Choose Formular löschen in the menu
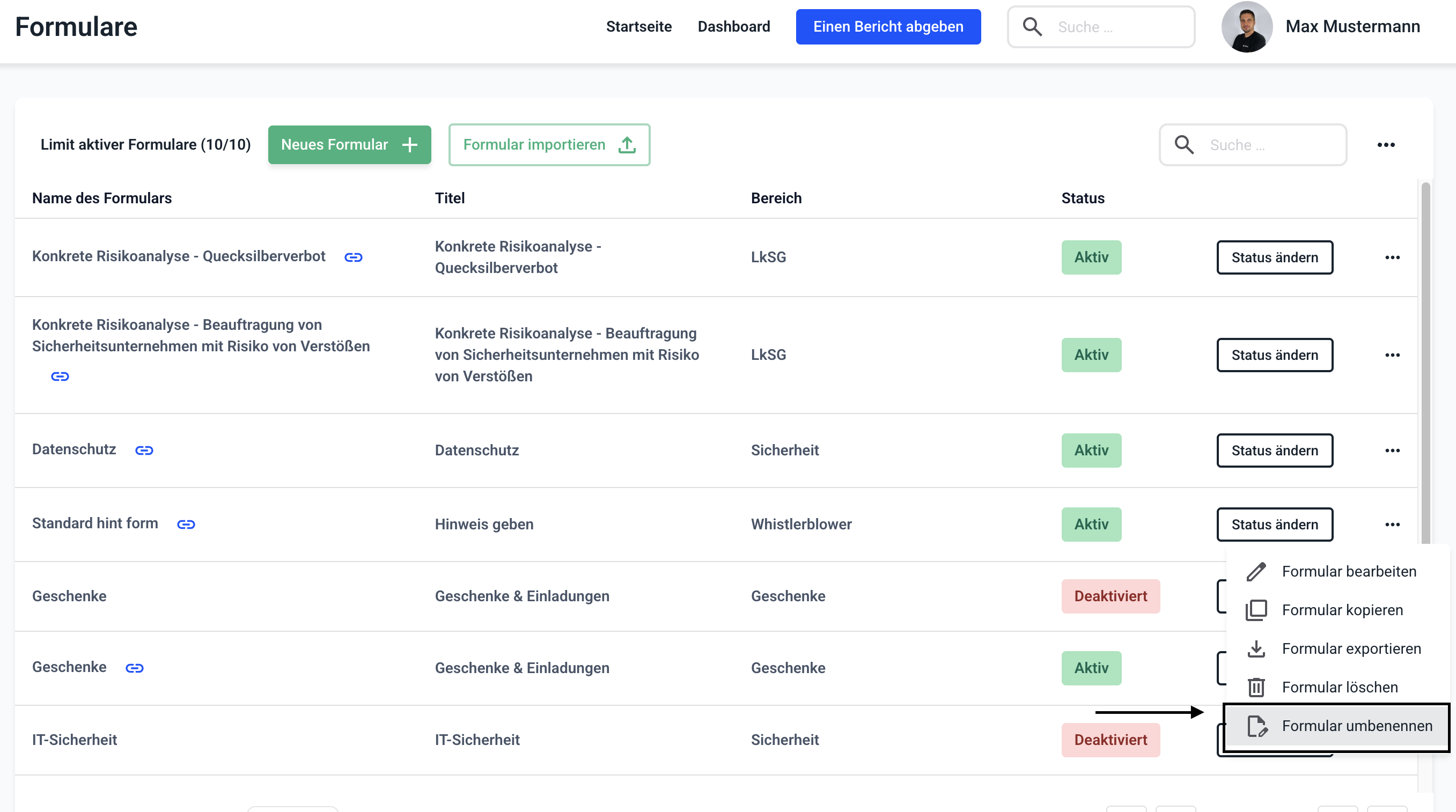The height and width of the screenshot is (812, 1456). [x=1339, y=687]
